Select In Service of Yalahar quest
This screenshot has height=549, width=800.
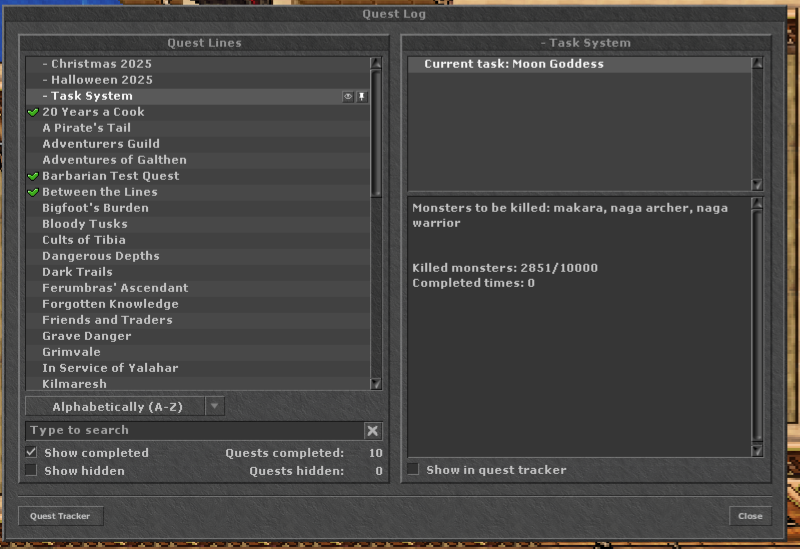(198, 368)
